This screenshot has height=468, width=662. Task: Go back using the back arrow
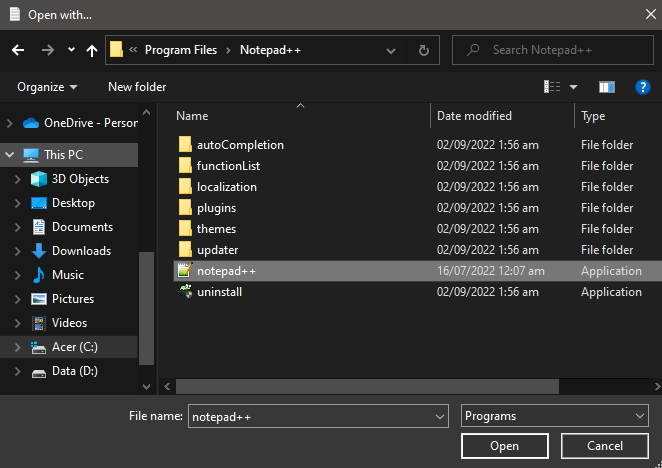tap(18, 50)
